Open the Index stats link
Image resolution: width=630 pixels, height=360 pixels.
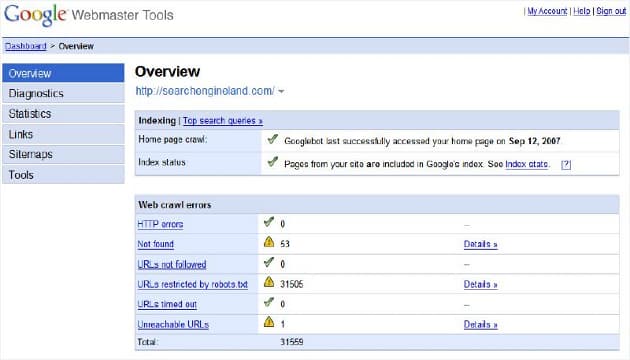527,164
